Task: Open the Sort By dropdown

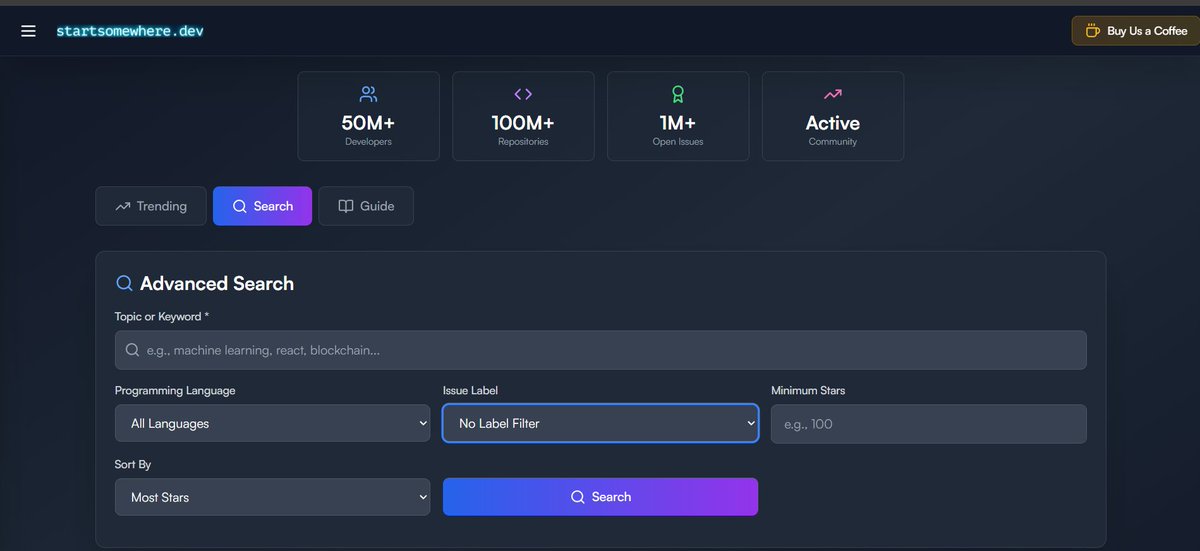Action: point(273,497)
